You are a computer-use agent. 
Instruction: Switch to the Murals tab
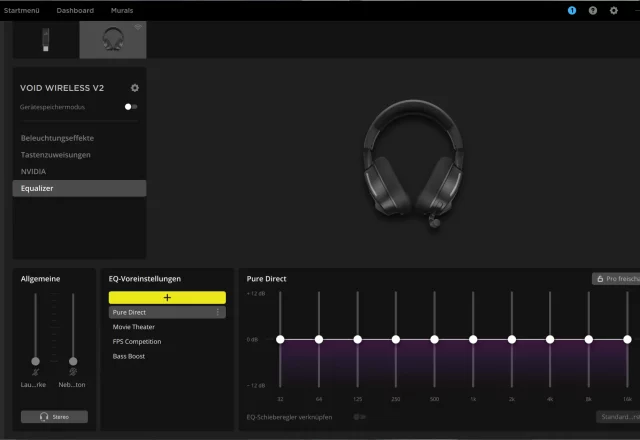pyautogui.click(x=122, y=10)
